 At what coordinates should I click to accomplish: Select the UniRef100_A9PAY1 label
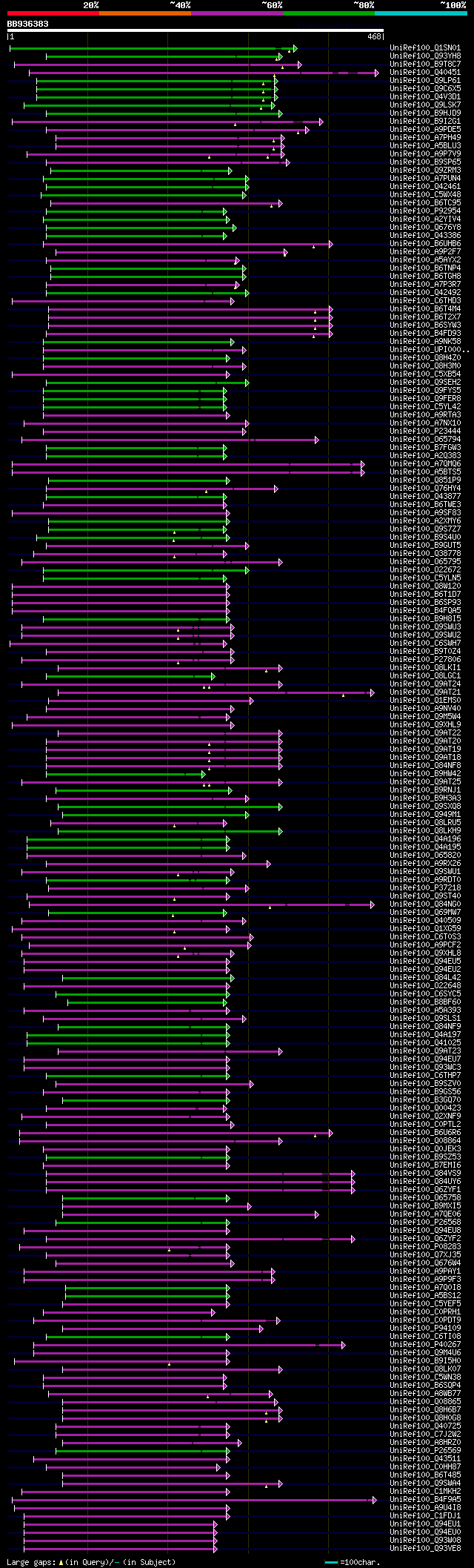tap(425, 1271)
